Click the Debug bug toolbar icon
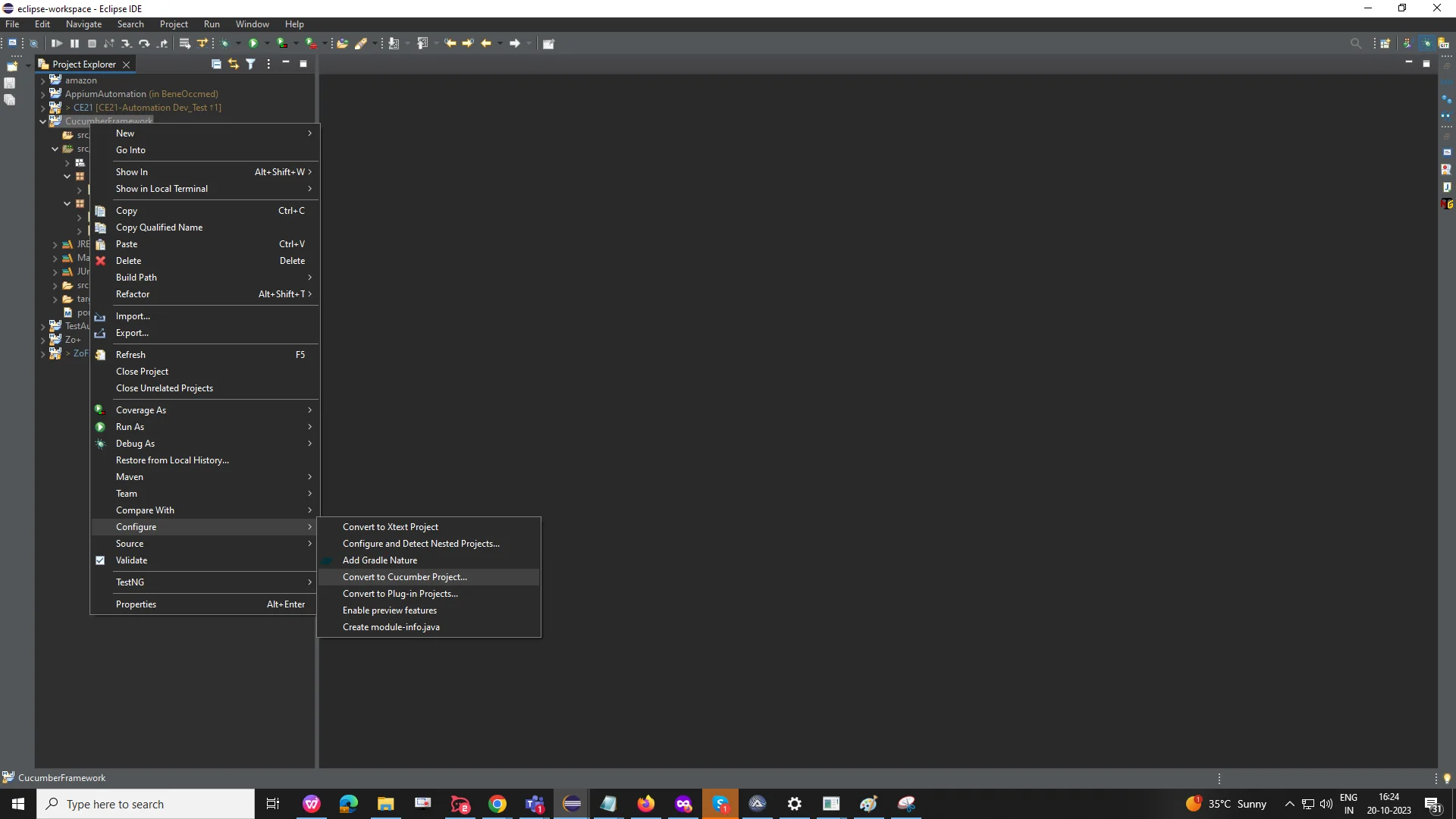 click(x=225, y=44)
